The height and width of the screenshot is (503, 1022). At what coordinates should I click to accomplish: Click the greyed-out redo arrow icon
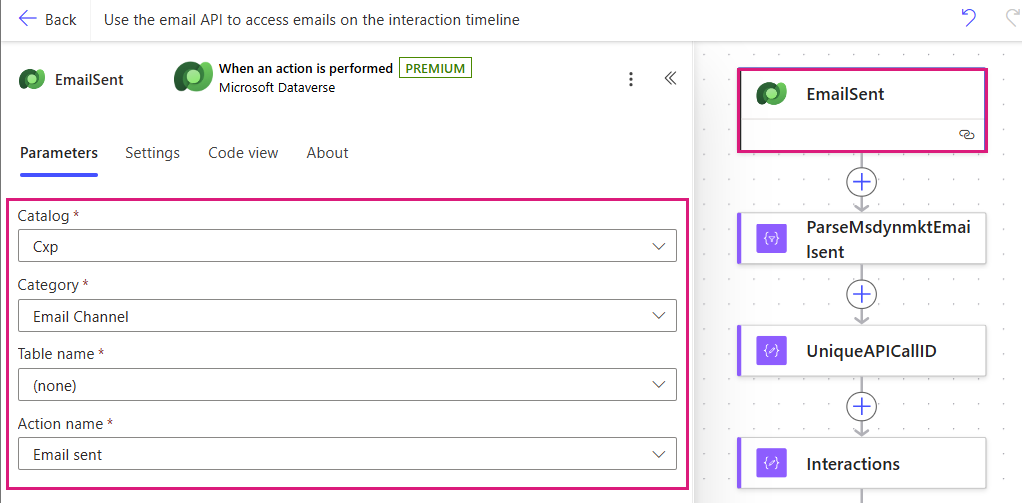coord(1014,18)
